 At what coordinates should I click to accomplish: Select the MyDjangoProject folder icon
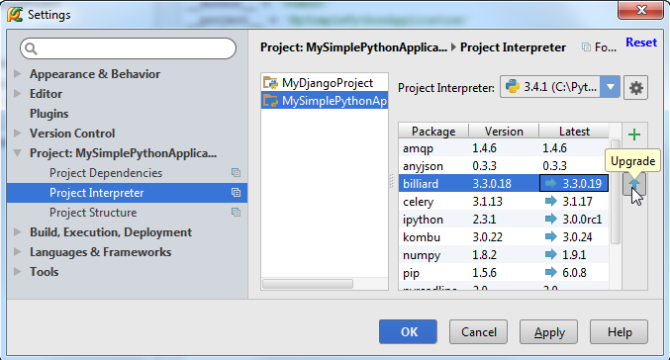coord(270,82)
